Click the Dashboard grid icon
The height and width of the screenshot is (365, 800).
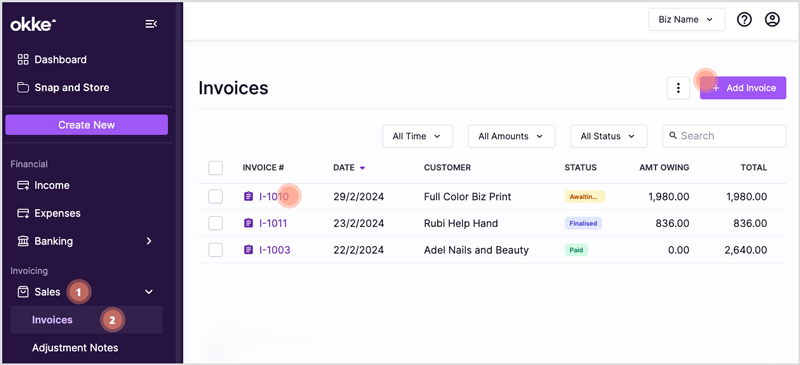[23, 60]
